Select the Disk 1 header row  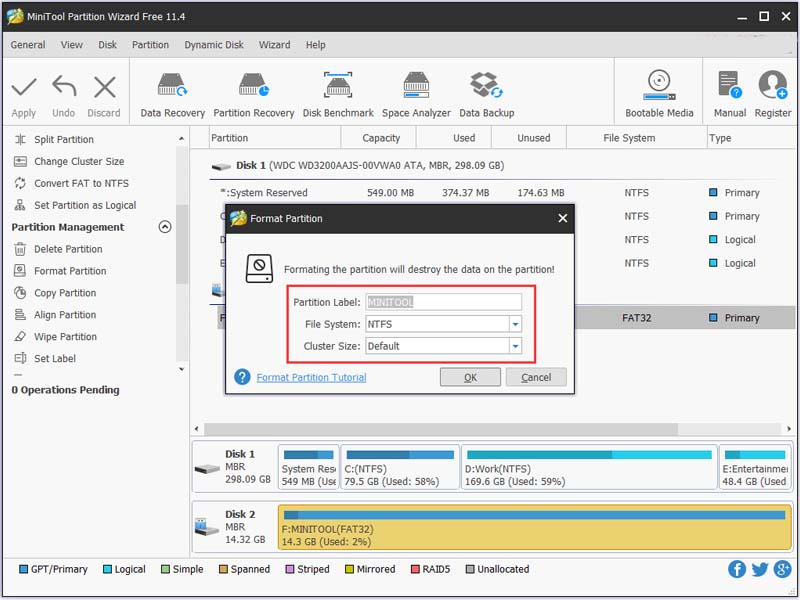click(x=503, y=165)
